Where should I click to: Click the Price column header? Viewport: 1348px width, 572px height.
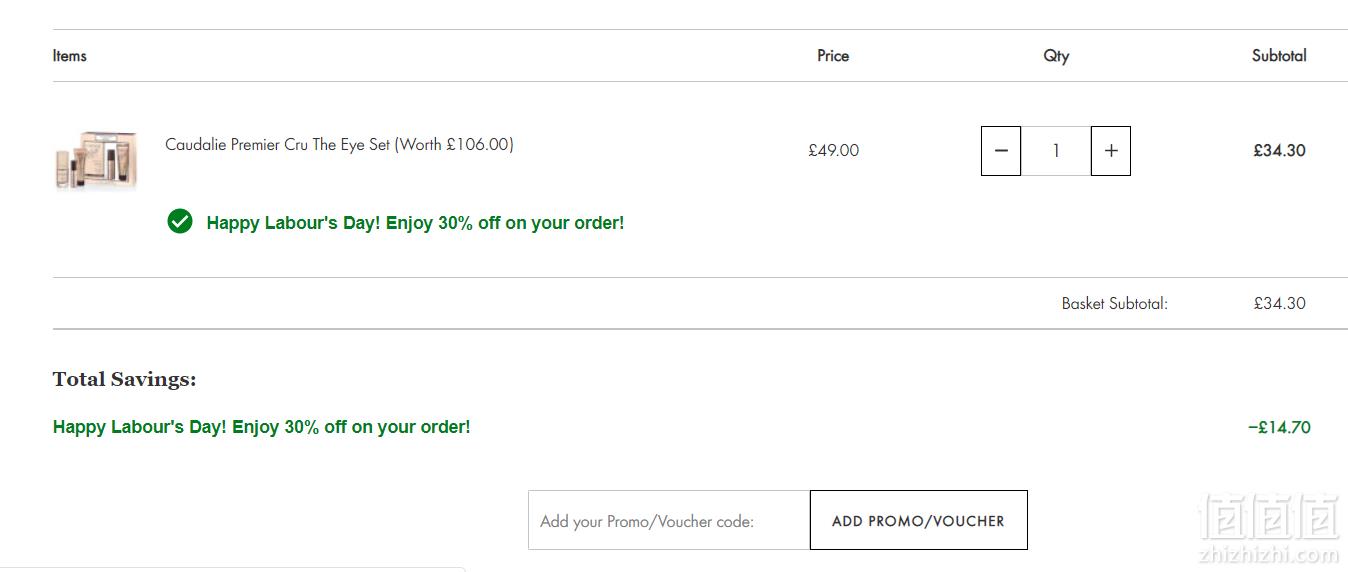click(833, 55)
